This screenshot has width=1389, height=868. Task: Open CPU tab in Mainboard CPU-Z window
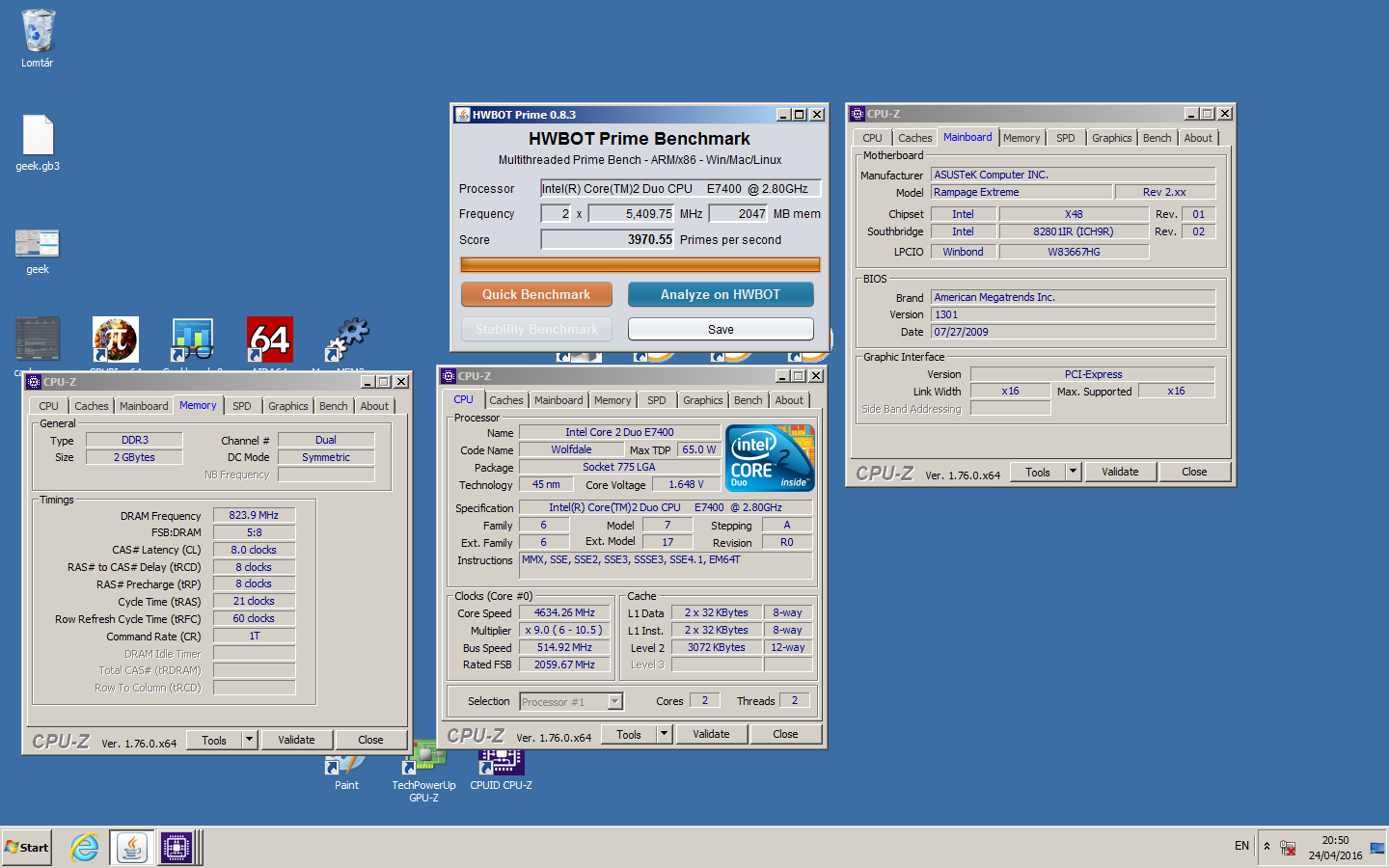[872, 138]
